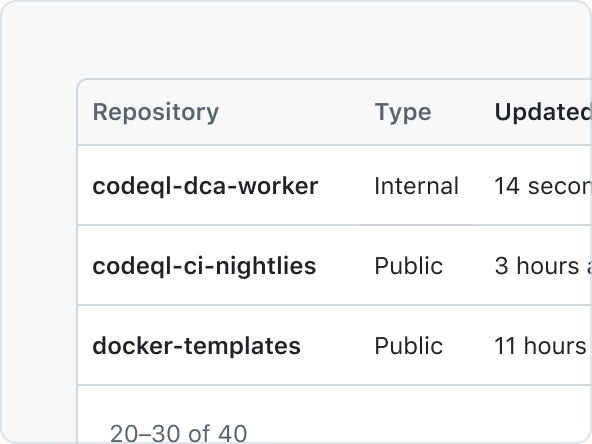Select Public type for codeql-ci-nightlies
Screen dimensions: 592x444
click(409, 266)
